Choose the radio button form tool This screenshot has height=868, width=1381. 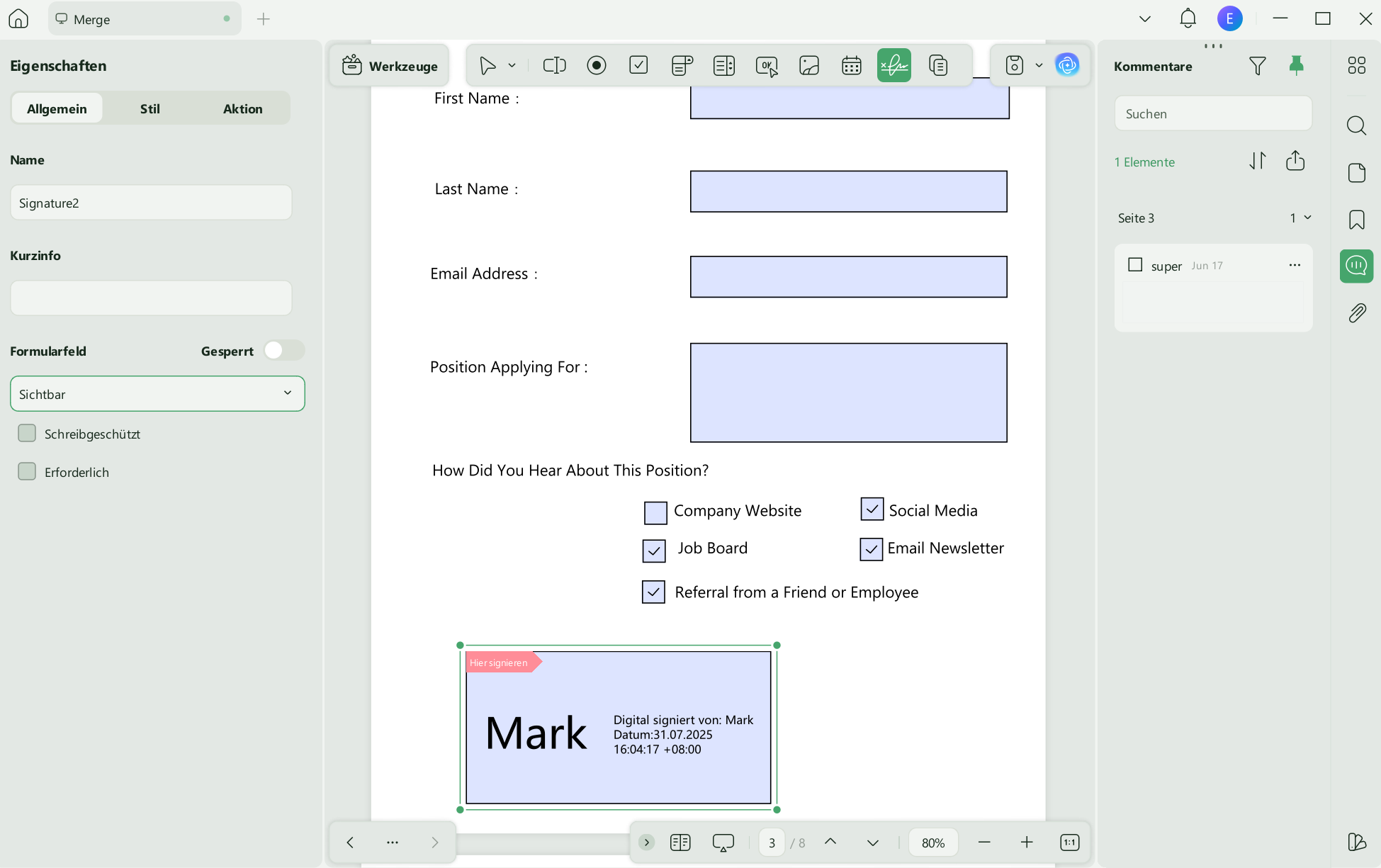pos(597,66)
